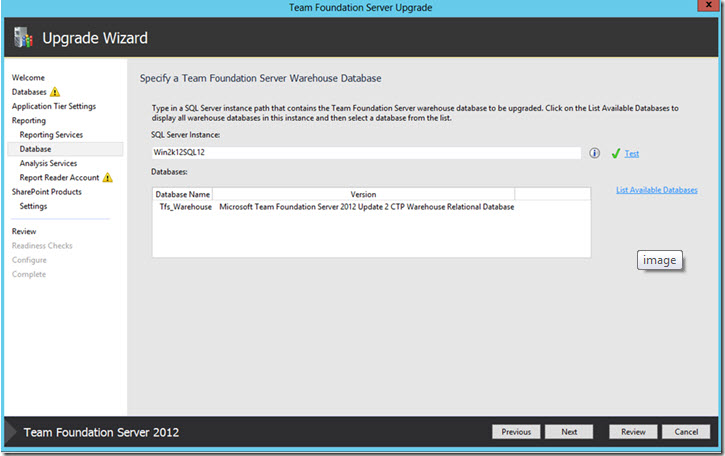
Task: Select the Tfs_Warehouse database row
Action: pyautogui.click(x=371, y=207)
